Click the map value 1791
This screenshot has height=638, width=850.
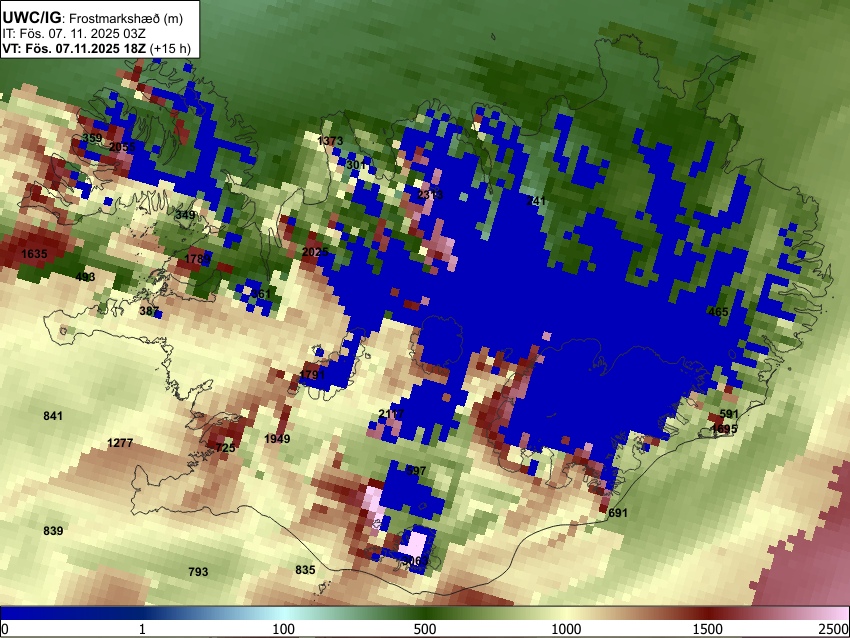pos(312,375)
